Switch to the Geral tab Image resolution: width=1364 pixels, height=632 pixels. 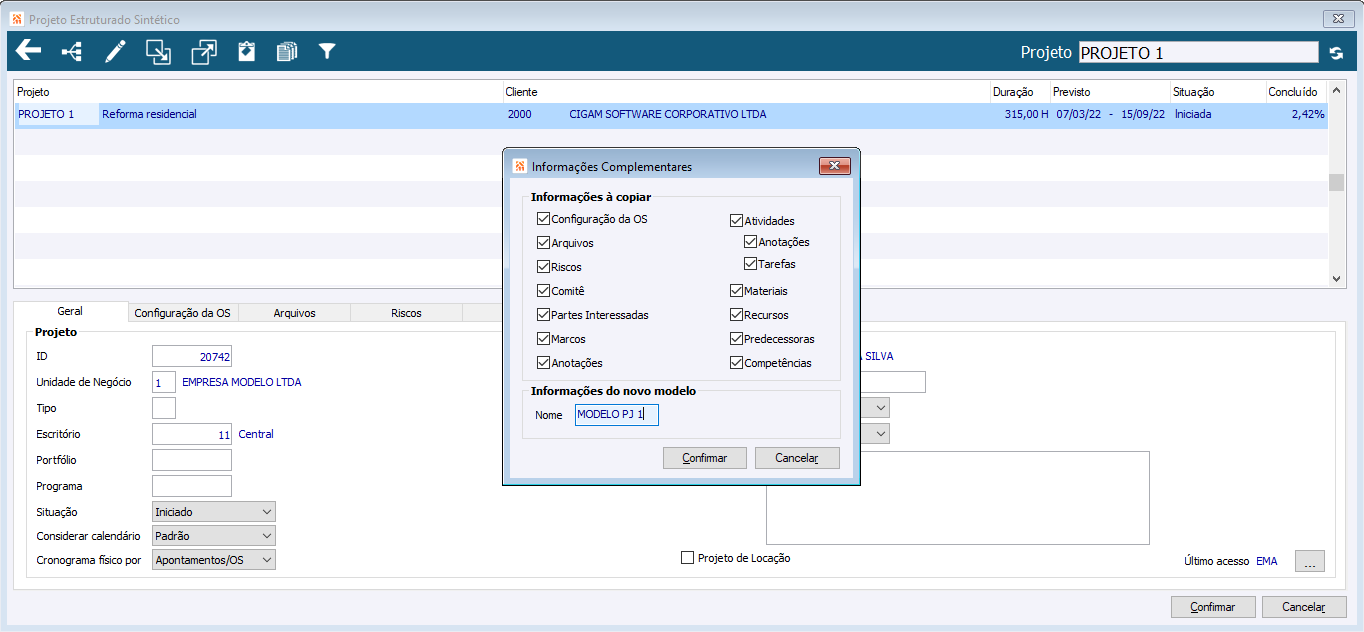70,312
